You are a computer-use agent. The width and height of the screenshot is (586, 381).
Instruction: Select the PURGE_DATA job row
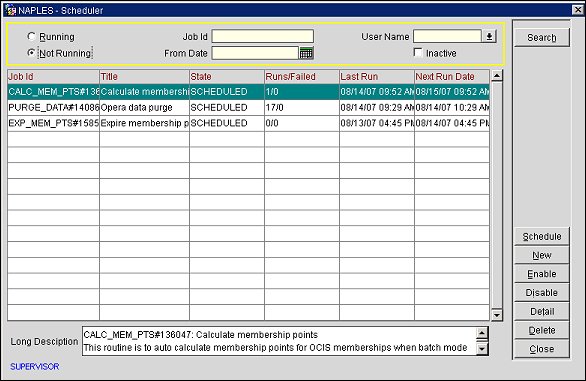tap(248, 108)
